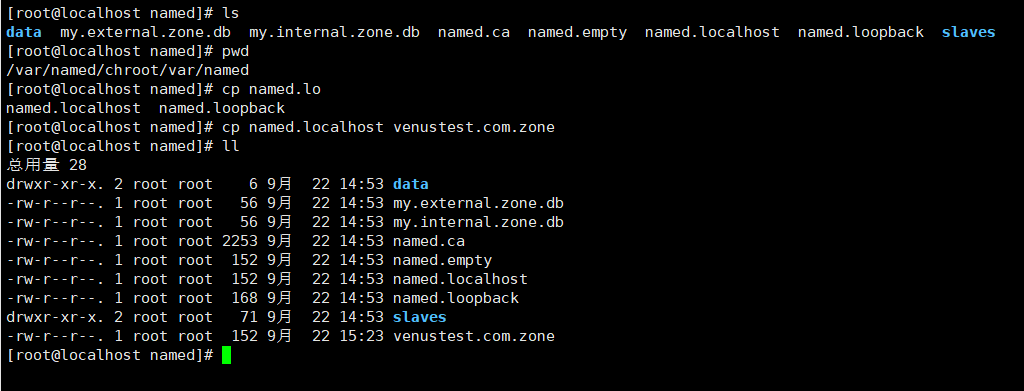Click the blue 'data' directory in ls output
This screenshot has height=391, width=1024.
coord(24,32)
